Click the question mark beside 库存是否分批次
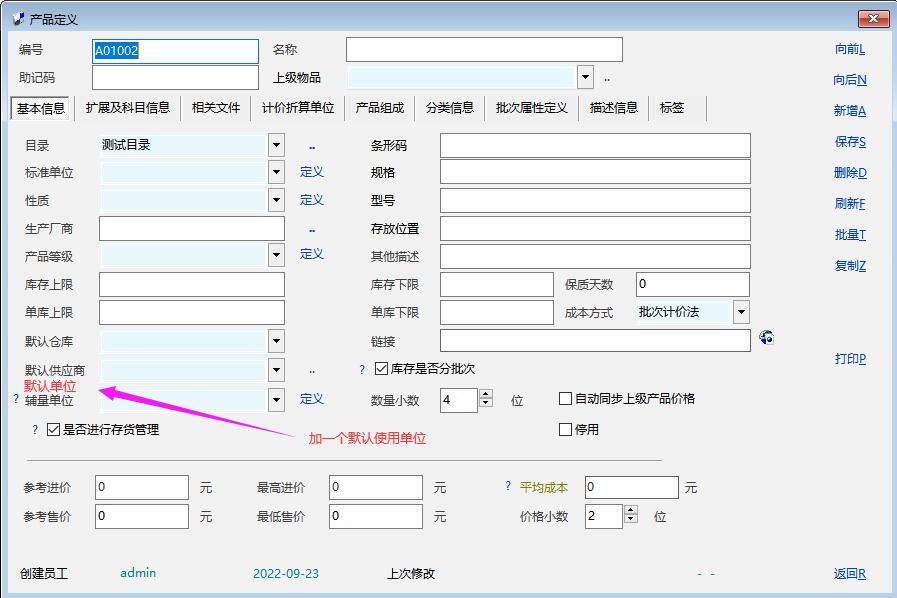897x598 pixels. pos(362,370)
